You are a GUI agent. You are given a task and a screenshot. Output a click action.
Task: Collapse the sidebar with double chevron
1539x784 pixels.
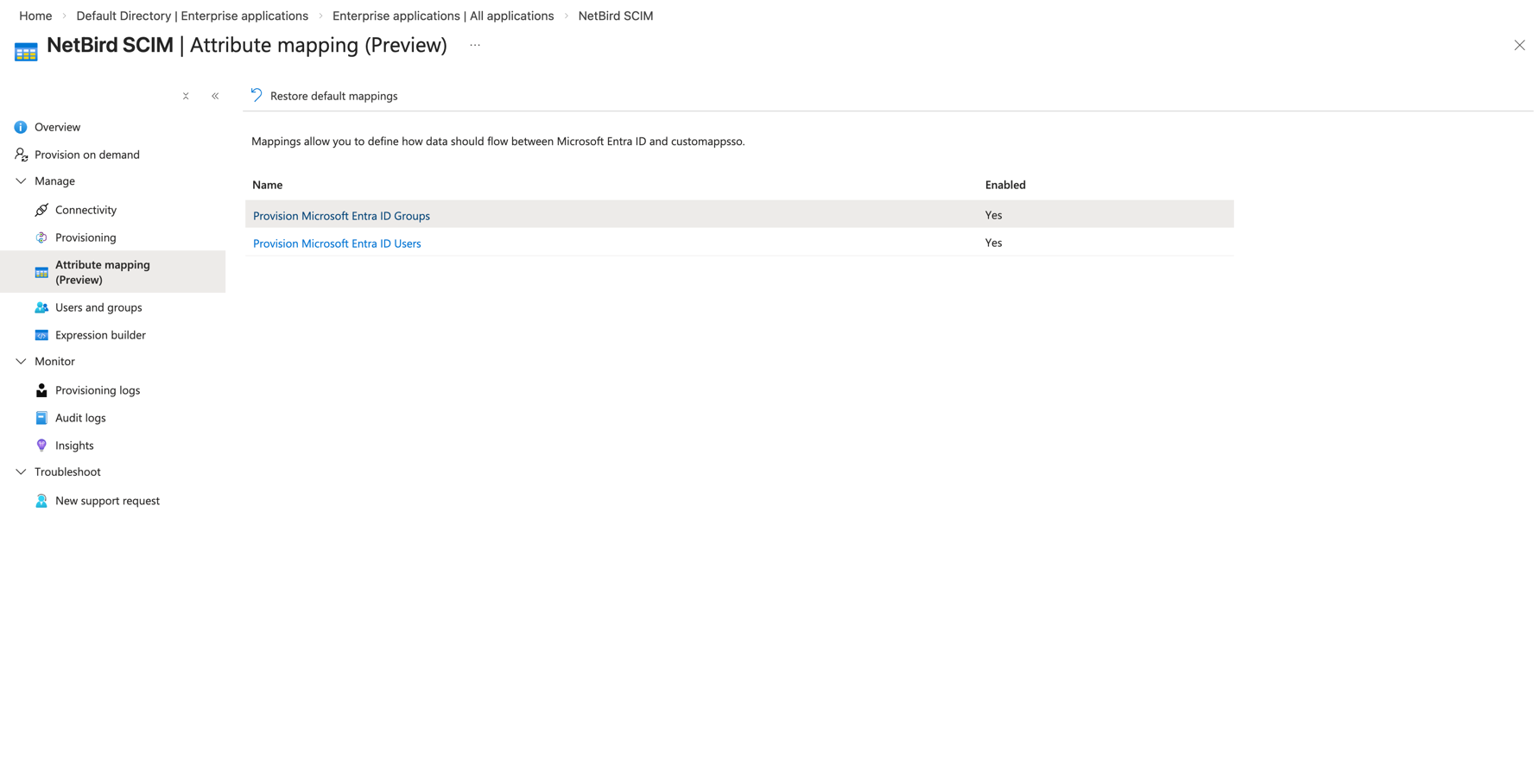(215, 96)
